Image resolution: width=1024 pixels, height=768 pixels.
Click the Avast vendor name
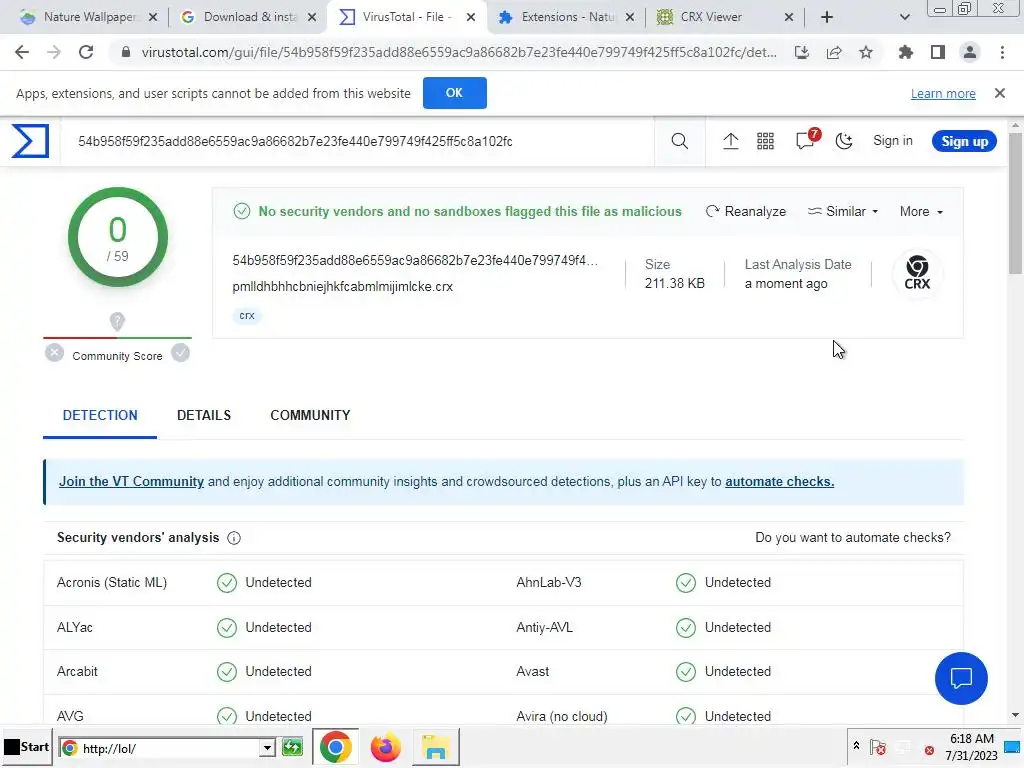(532, 671)
